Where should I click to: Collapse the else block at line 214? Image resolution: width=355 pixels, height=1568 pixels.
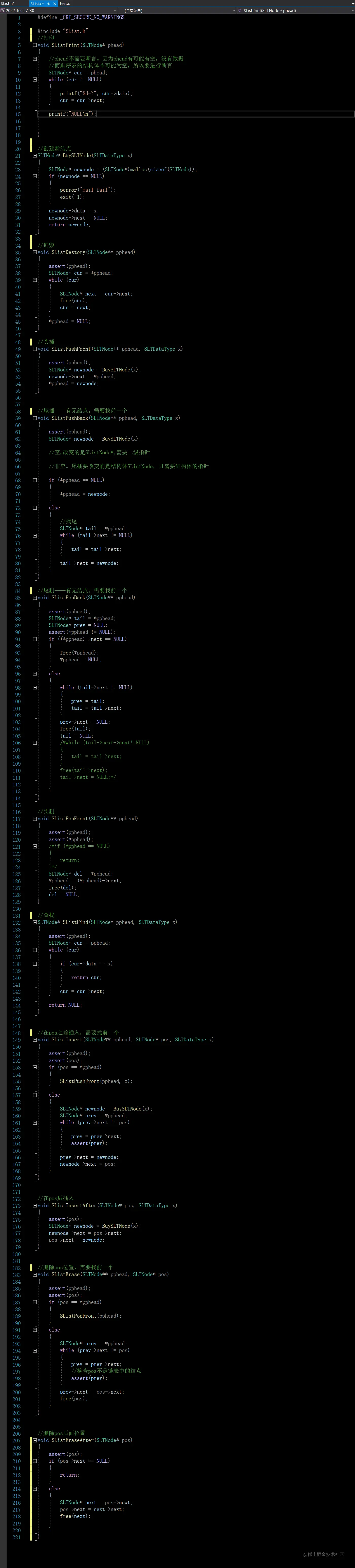click(35, 1489)
